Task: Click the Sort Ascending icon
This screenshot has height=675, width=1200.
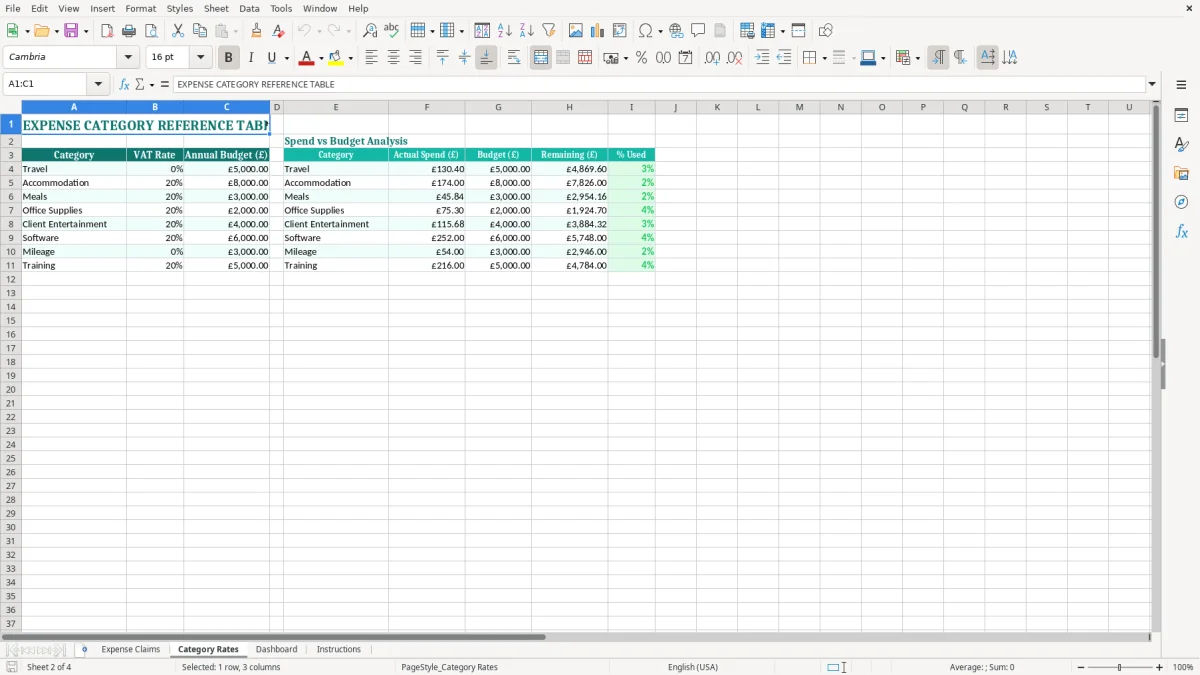Action: (x=504, y=31)
